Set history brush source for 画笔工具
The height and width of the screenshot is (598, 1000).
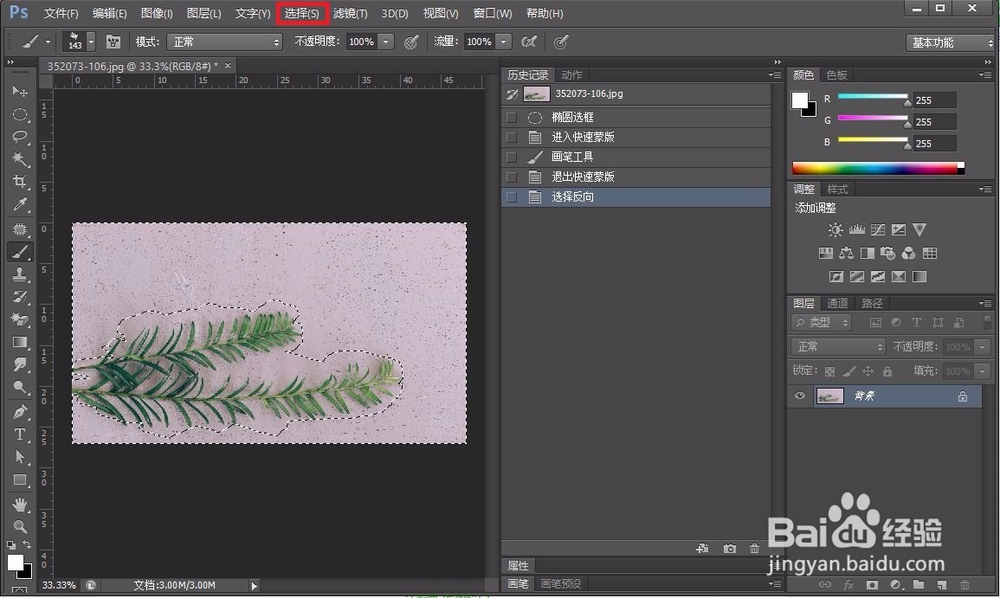tap(511, 157)
